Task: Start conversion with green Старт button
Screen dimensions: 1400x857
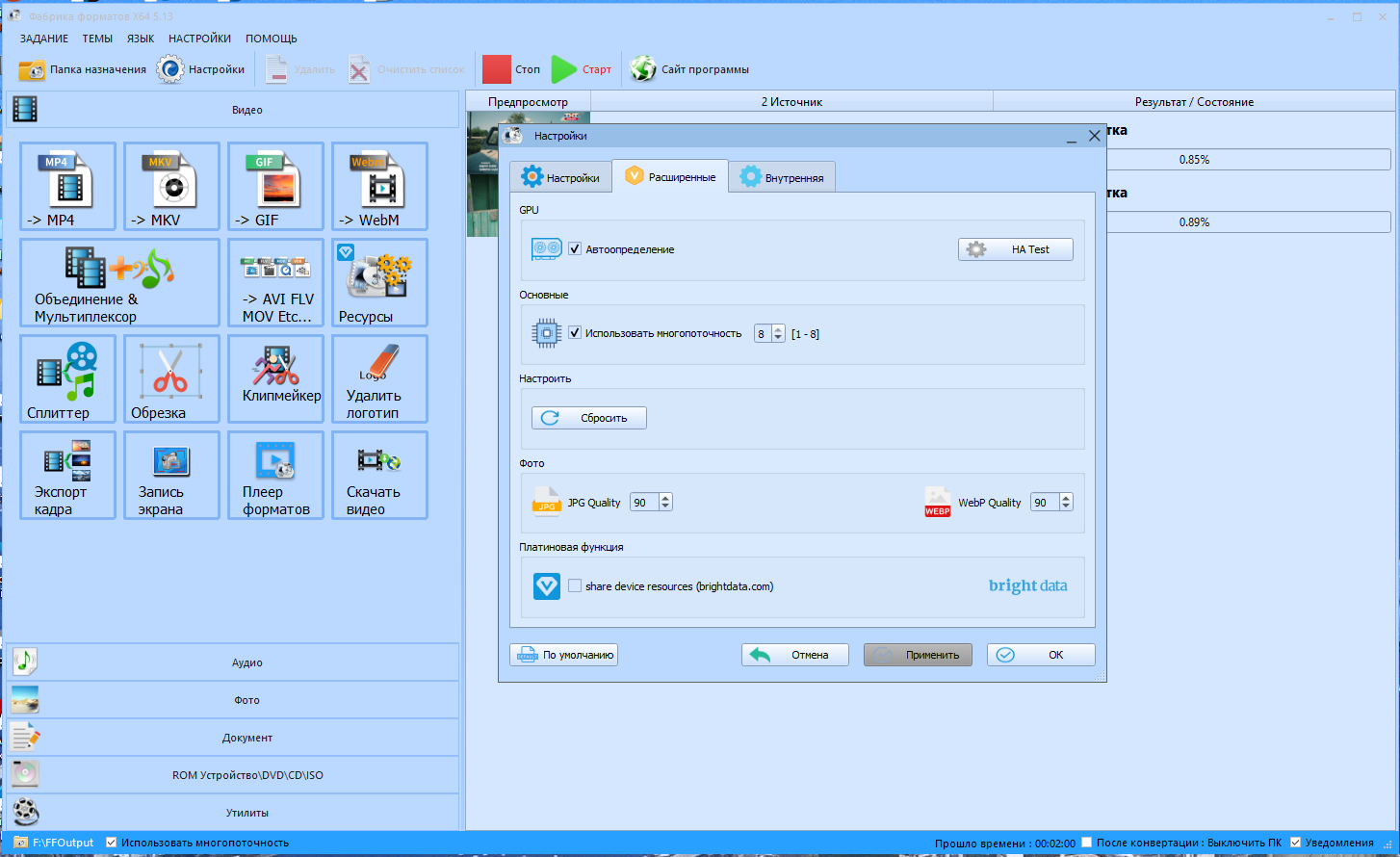Action: click(x=582, y=69)
